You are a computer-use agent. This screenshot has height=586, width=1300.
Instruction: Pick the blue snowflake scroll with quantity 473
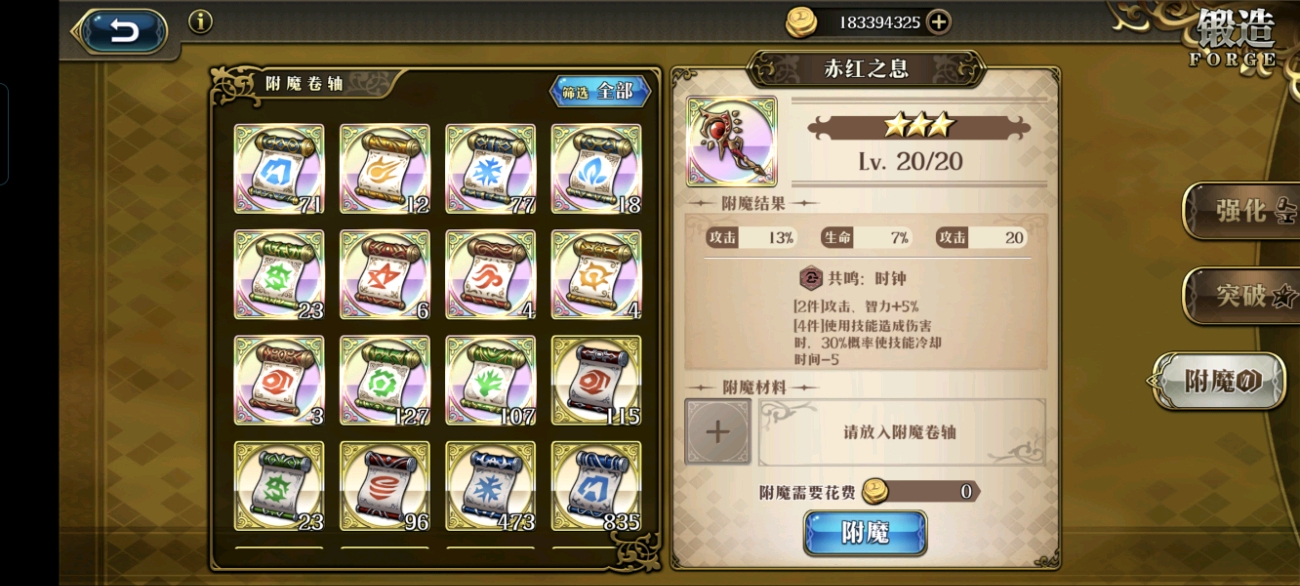tap(491, 486)
